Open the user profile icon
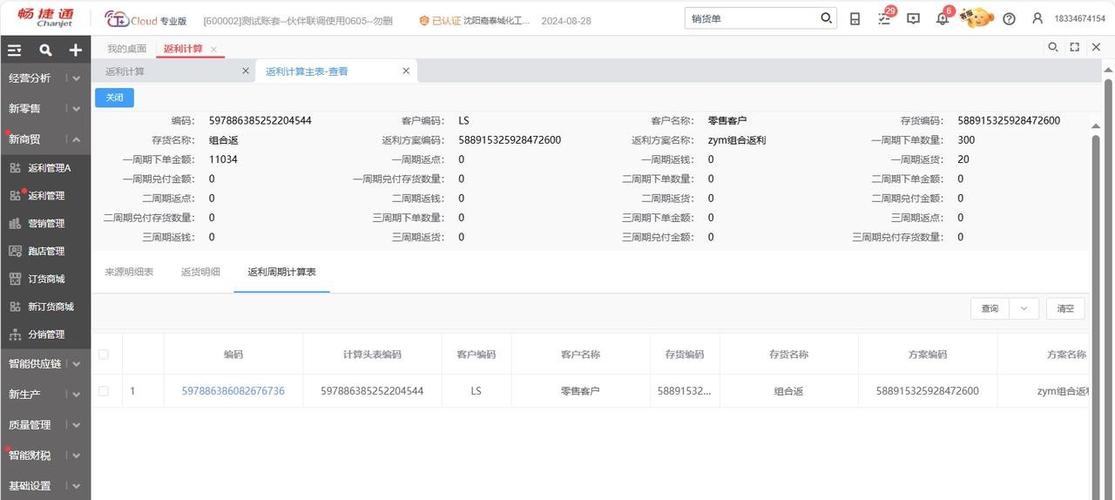1115x500 pixels. tap(1037, 19)
